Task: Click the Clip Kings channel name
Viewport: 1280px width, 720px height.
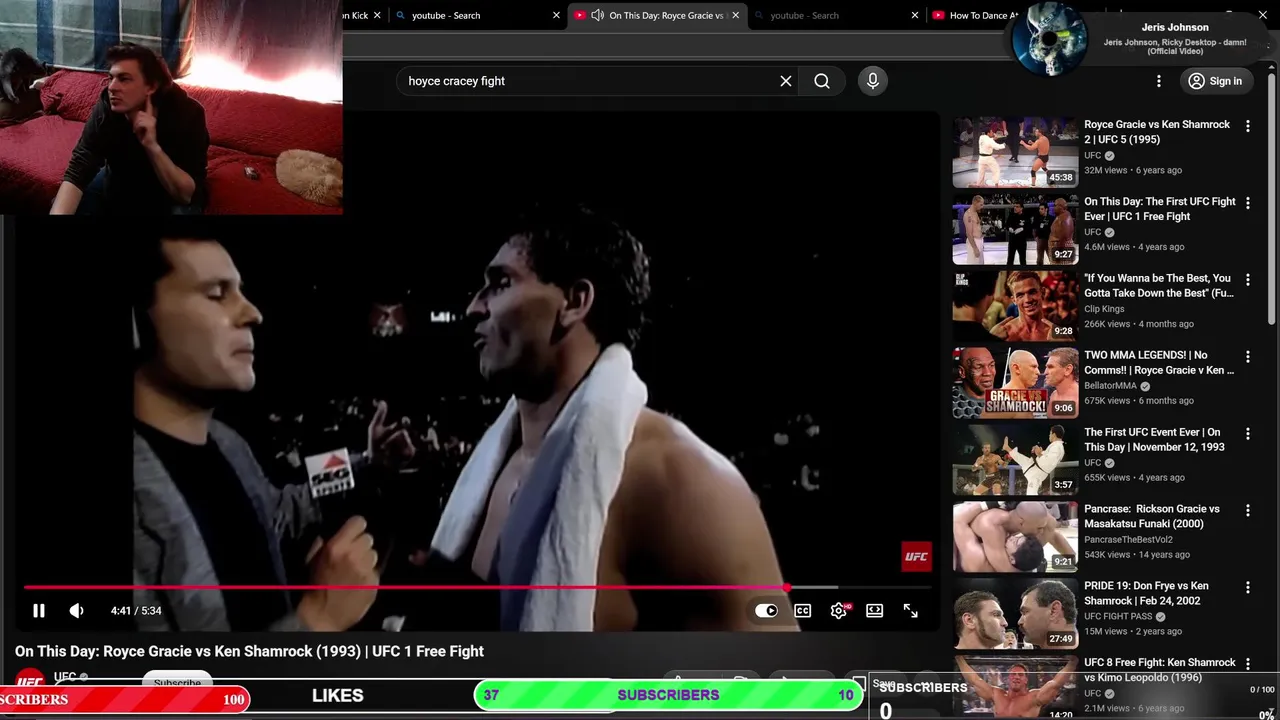Action: (1104, 309)
